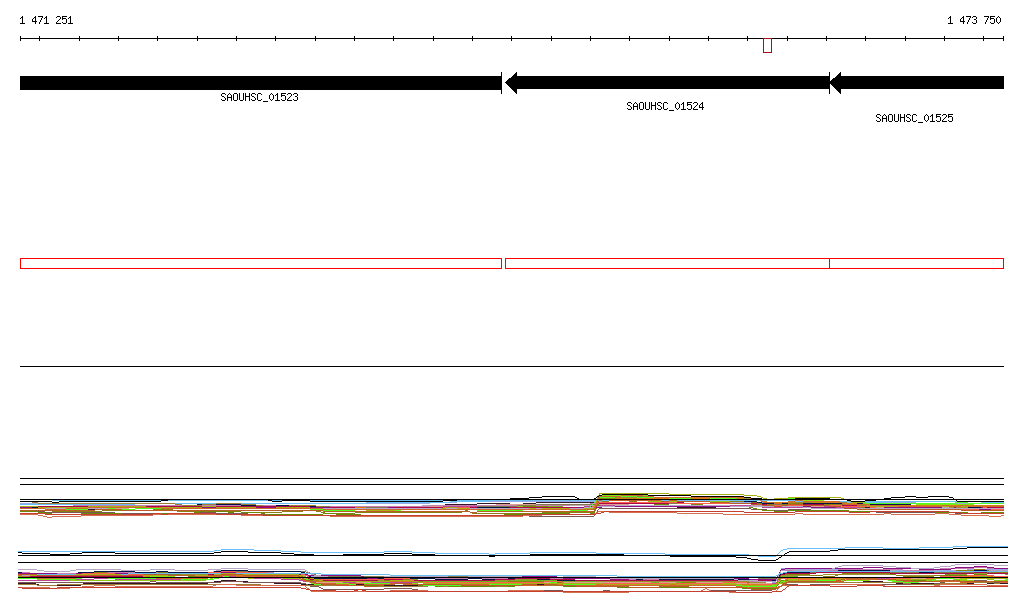Viewport: 1024px width, 611px height.
Task: Click the SAOUHSC_01525 label
Action: click(x=914, y=118)
